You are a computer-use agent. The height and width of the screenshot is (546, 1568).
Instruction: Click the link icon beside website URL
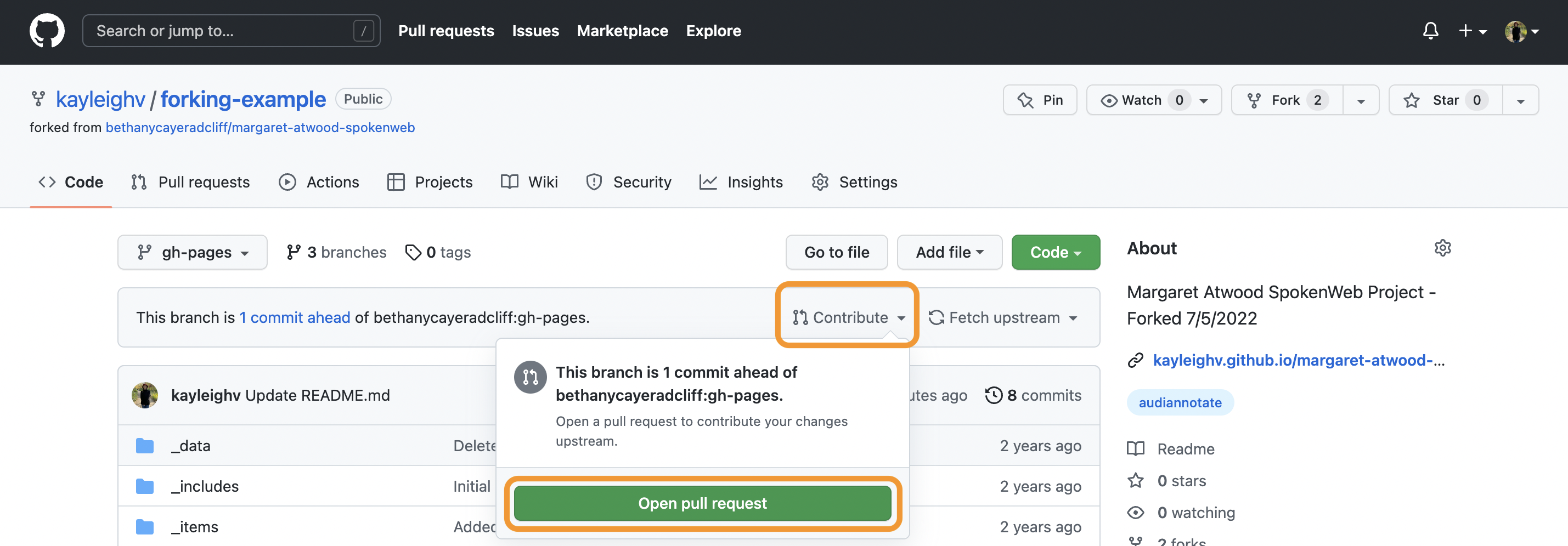pyautogui.click(x=1135, y=361)
